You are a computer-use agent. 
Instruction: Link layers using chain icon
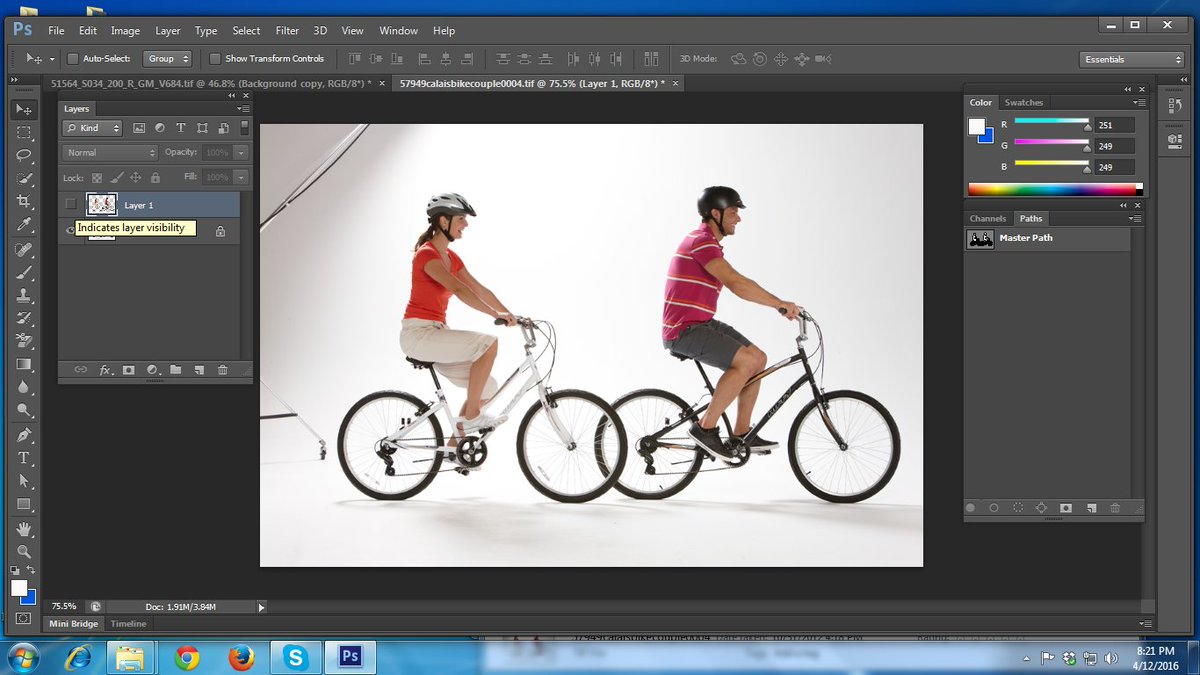coord(81,370)
